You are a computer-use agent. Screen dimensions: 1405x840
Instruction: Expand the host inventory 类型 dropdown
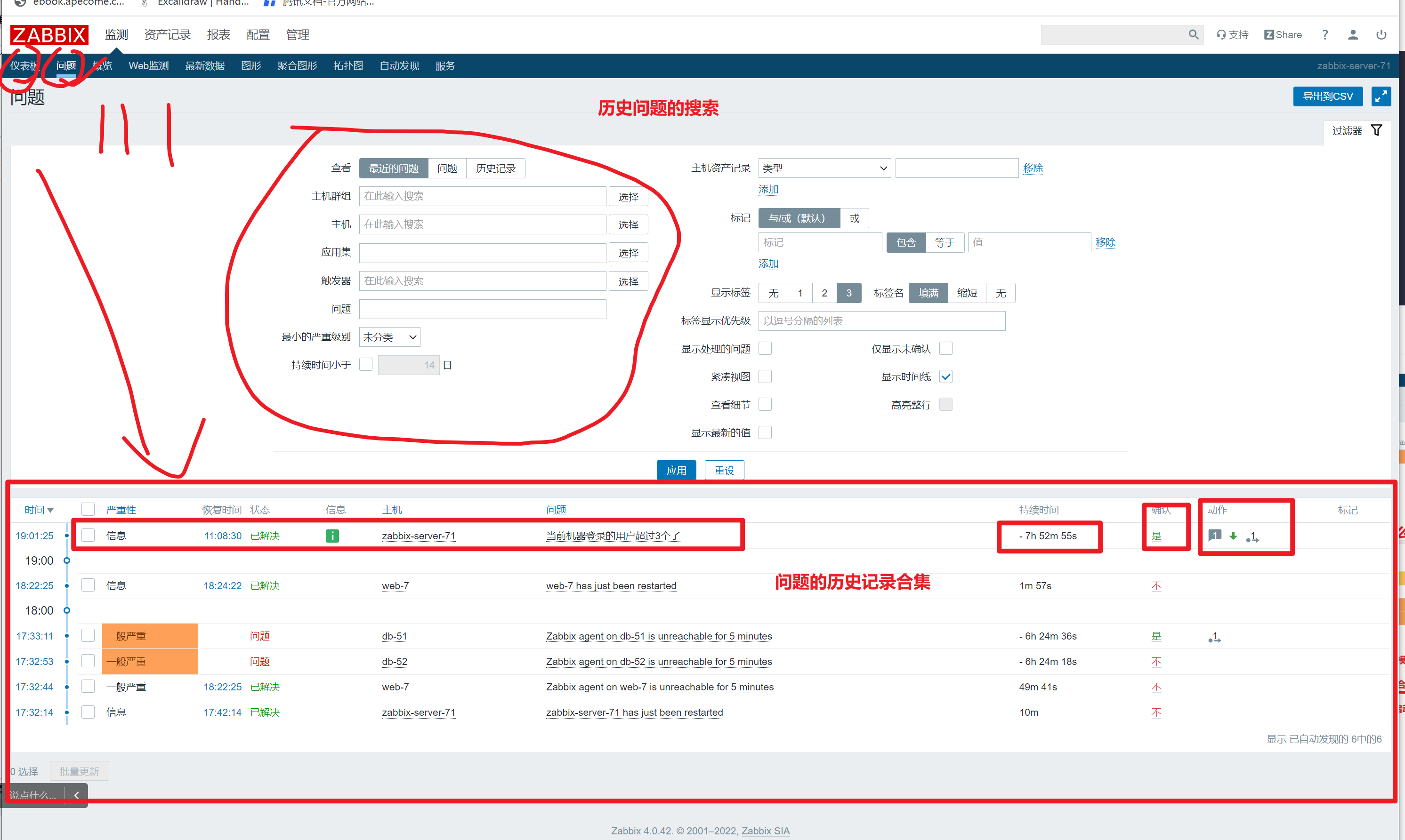pos(824,168)
